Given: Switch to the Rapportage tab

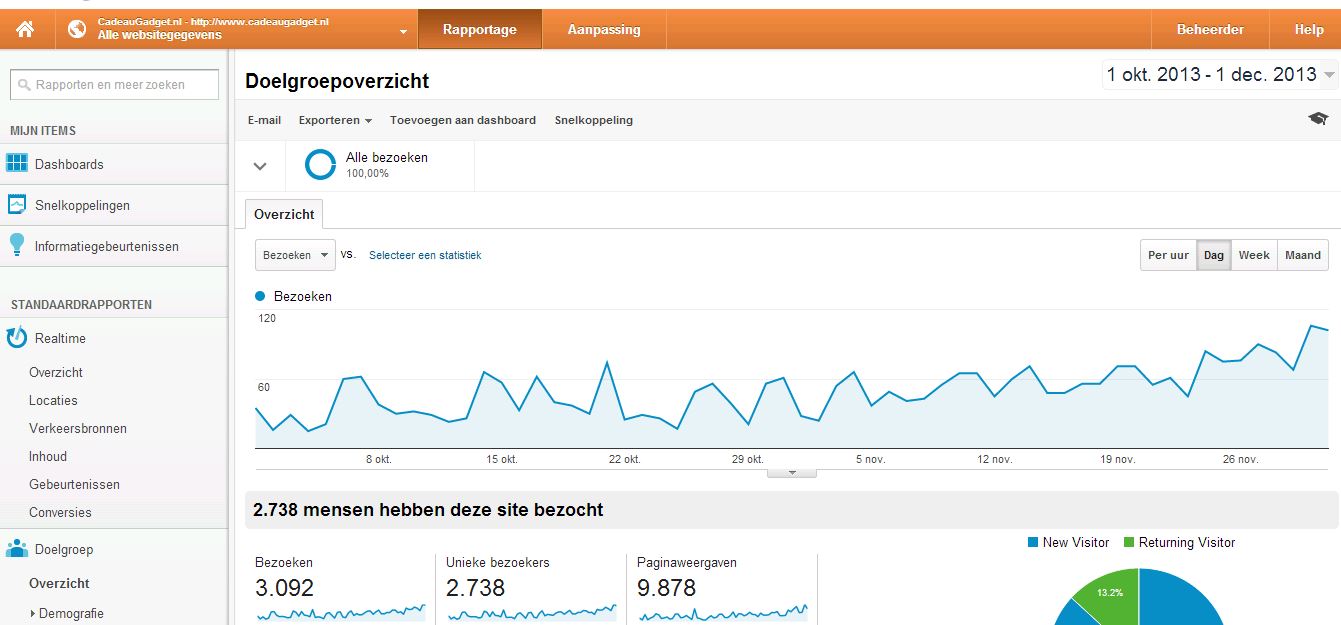Looking at the screenshot, I should pyautogui.click(x=480, y=29).
